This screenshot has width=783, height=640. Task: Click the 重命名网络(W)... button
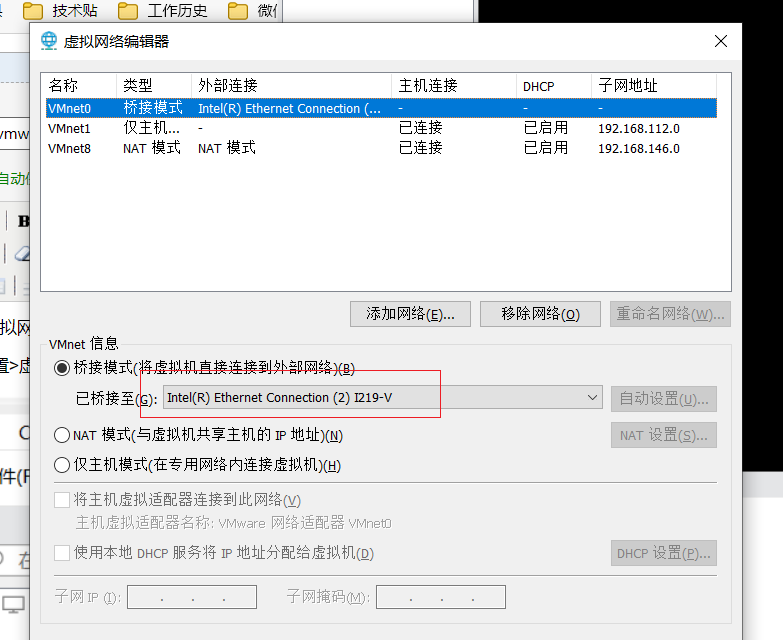coord(670,314)
